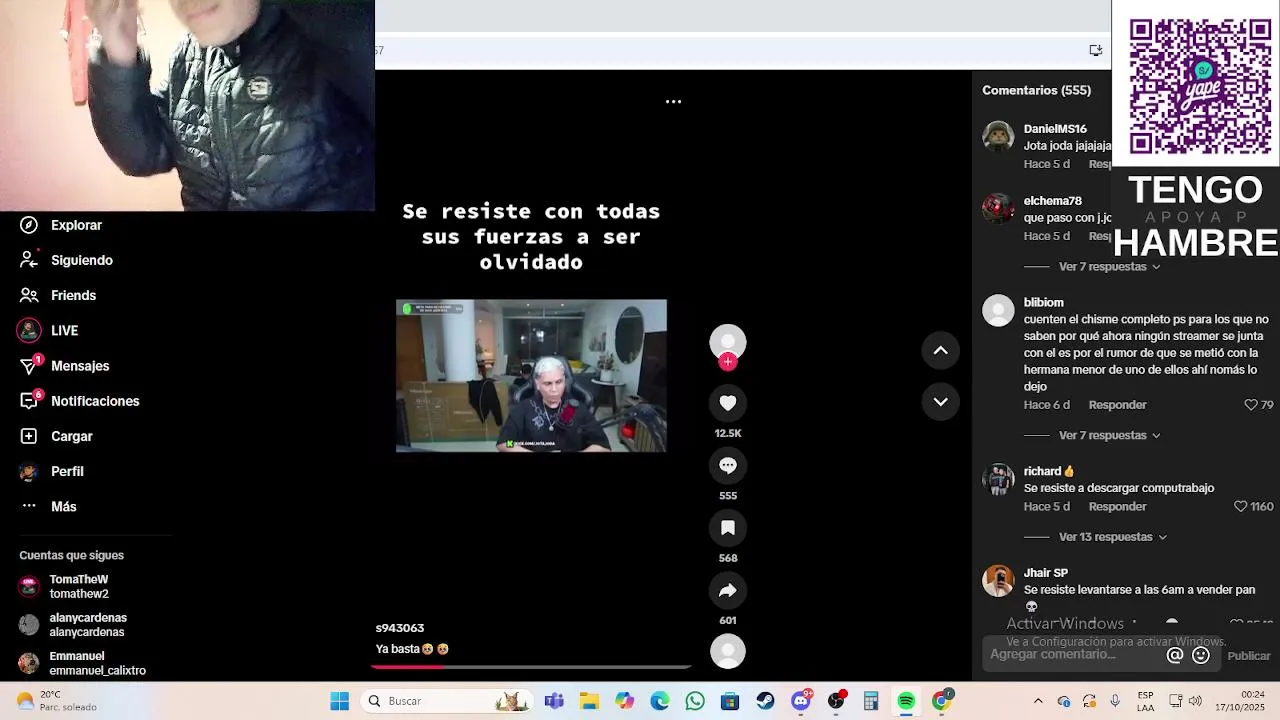1280x720 pixels.
Task: Click the Comentarios (555) heading
Action: 1036,90
